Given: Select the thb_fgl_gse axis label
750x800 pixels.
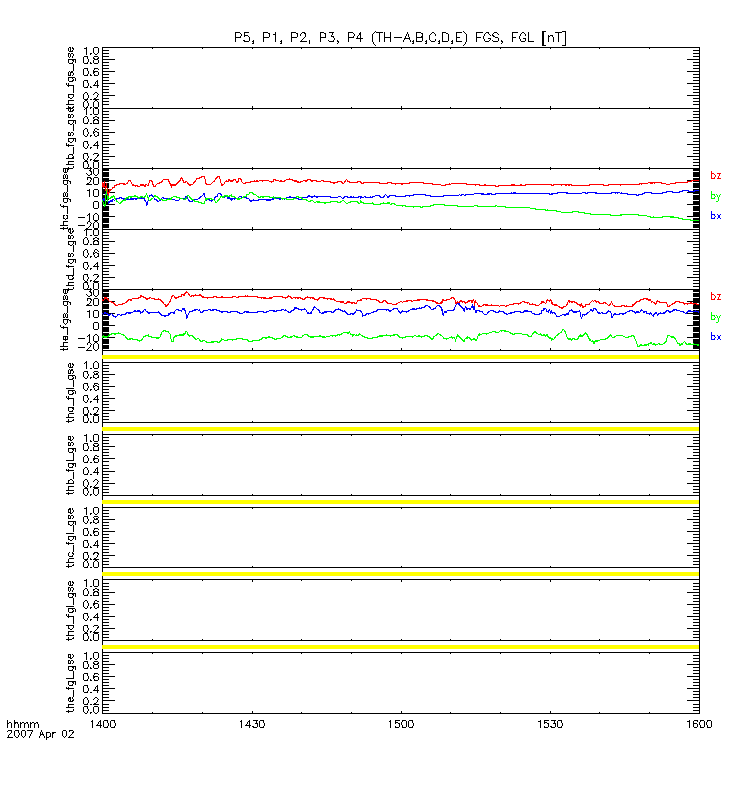Looking at the screenshot, I should [x=71, y=465].
